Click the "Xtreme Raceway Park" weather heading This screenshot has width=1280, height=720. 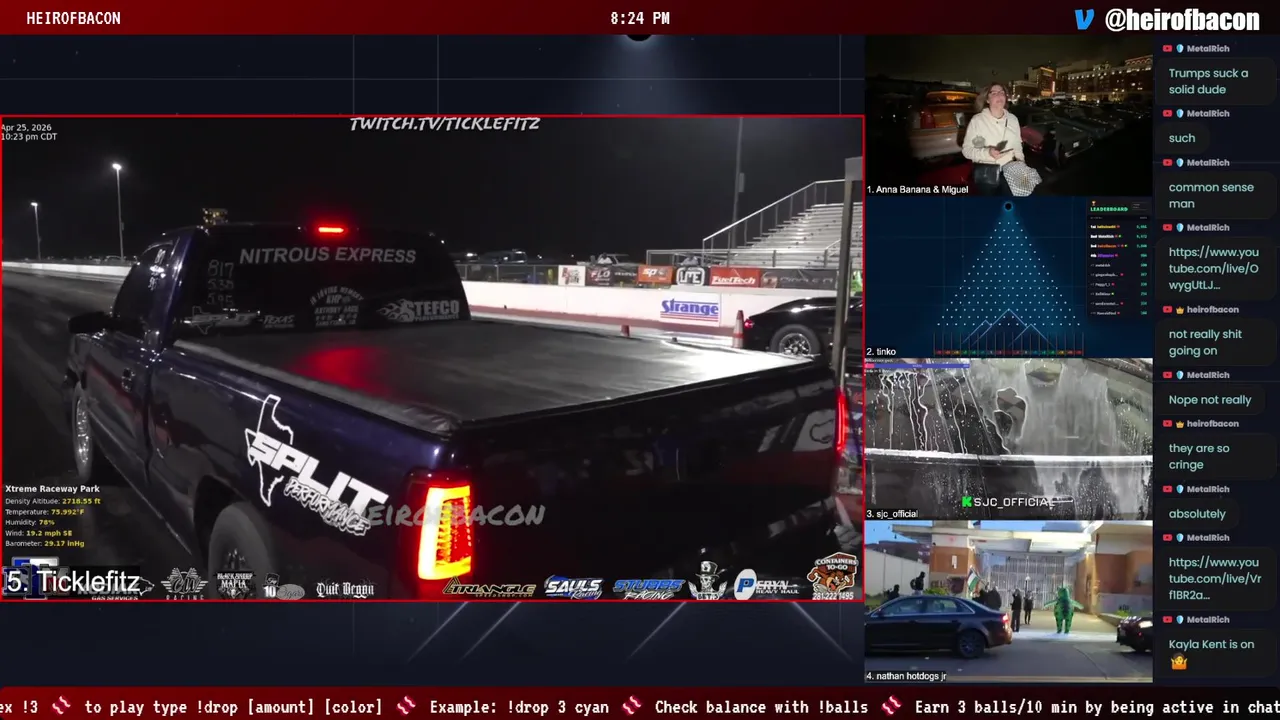click(x=52, y=489)
